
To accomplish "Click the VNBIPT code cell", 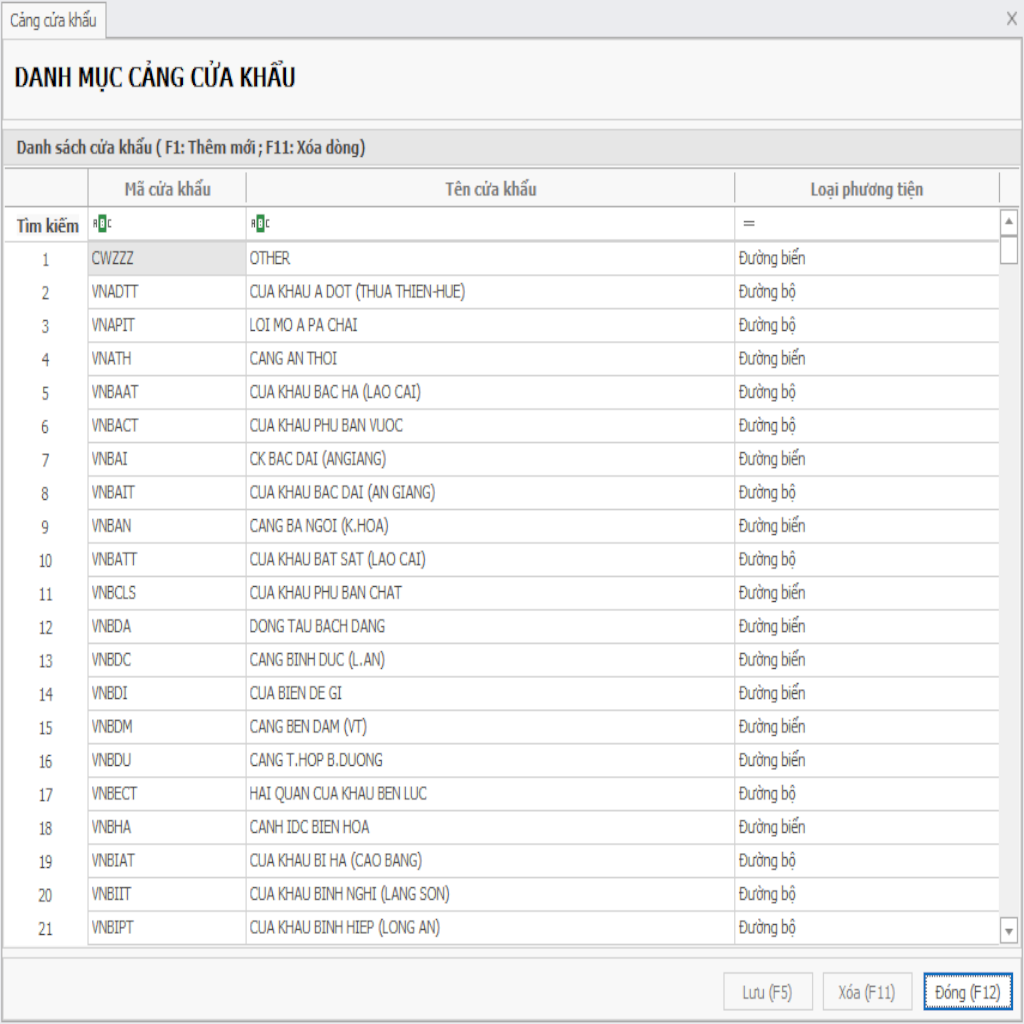I will (x=167, y=928).
